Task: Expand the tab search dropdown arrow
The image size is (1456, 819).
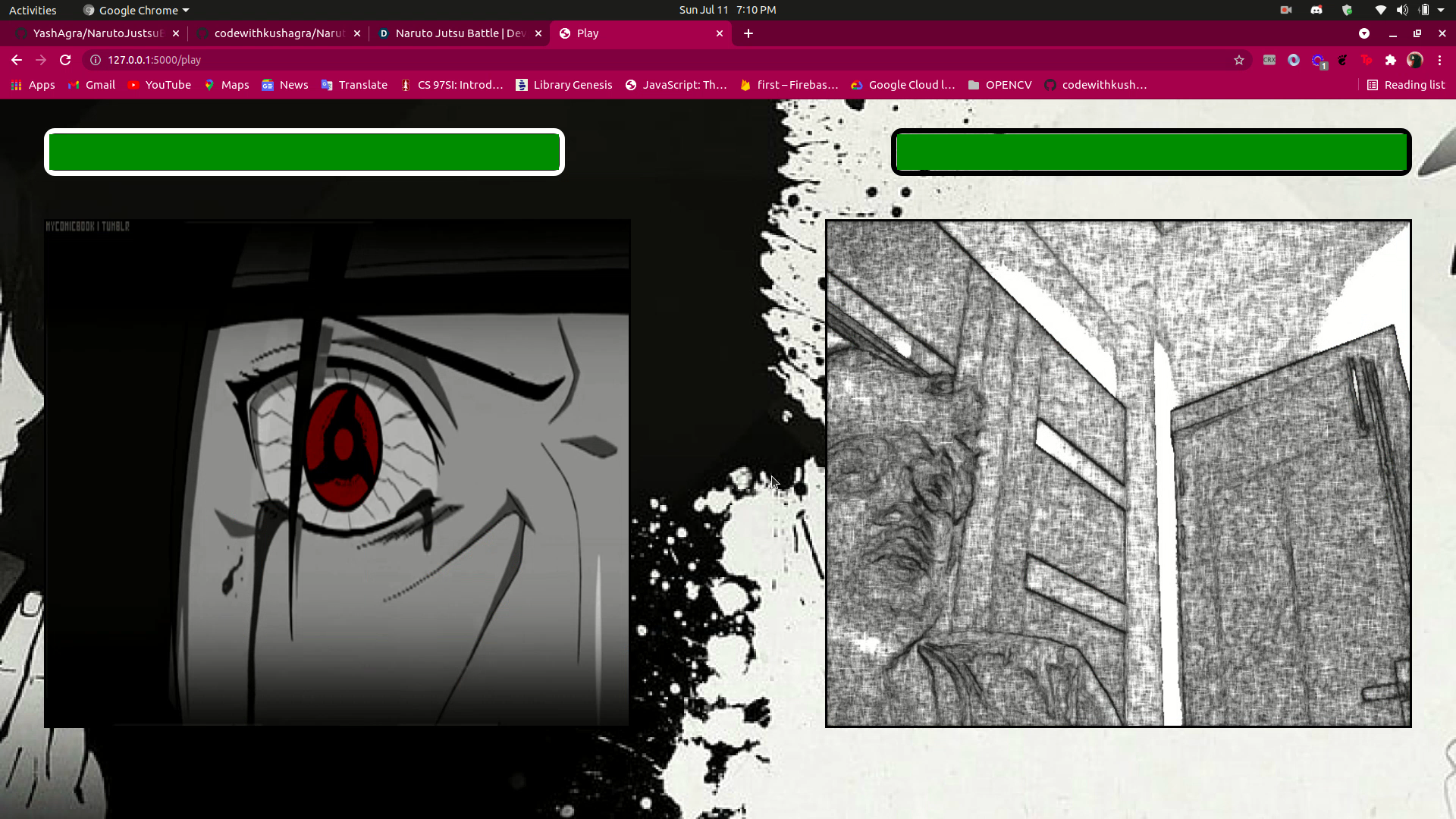Action: tap(1363, 33)
